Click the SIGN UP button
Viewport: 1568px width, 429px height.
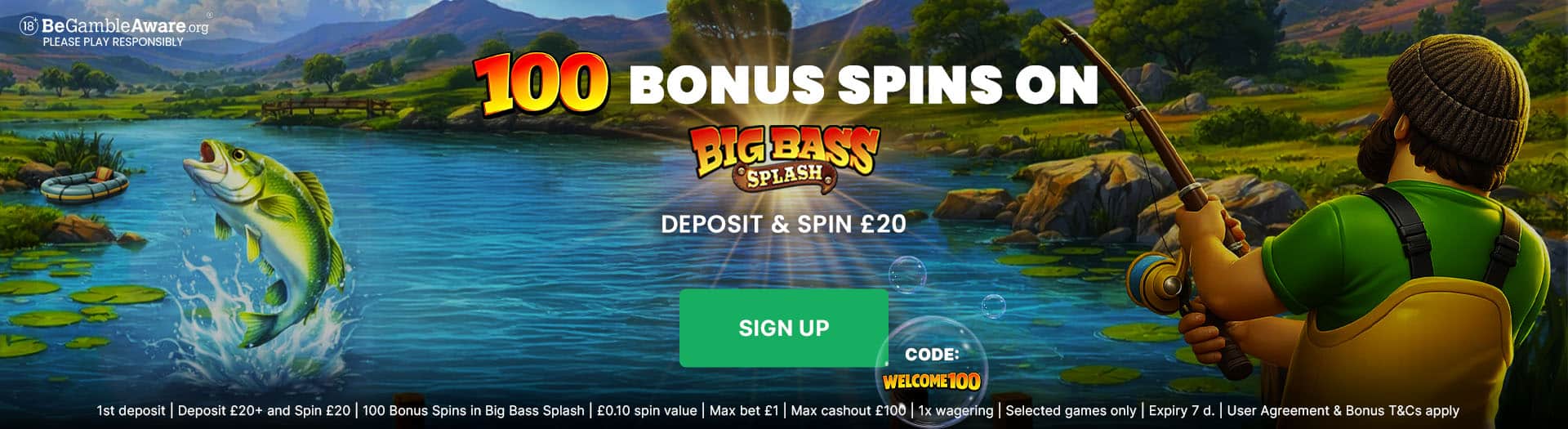point(784,328)
